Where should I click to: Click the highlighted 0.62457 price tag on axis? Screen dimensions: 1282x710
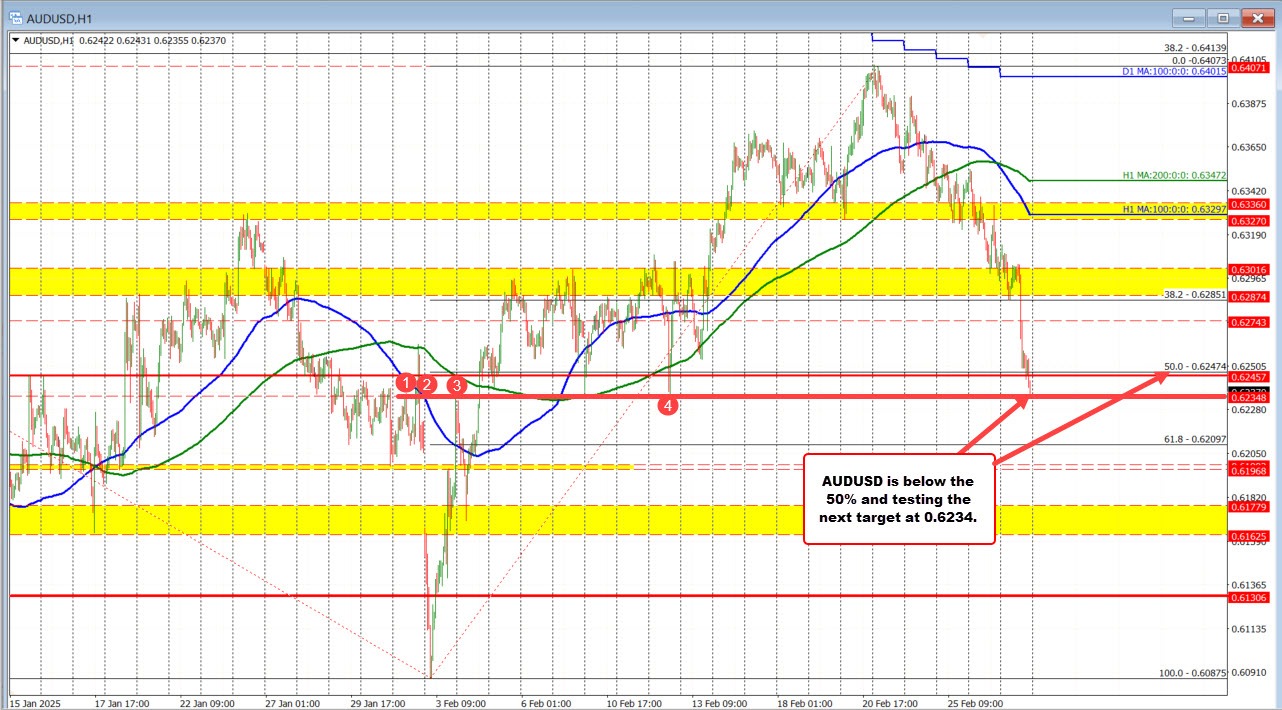tap(1249, 378)
